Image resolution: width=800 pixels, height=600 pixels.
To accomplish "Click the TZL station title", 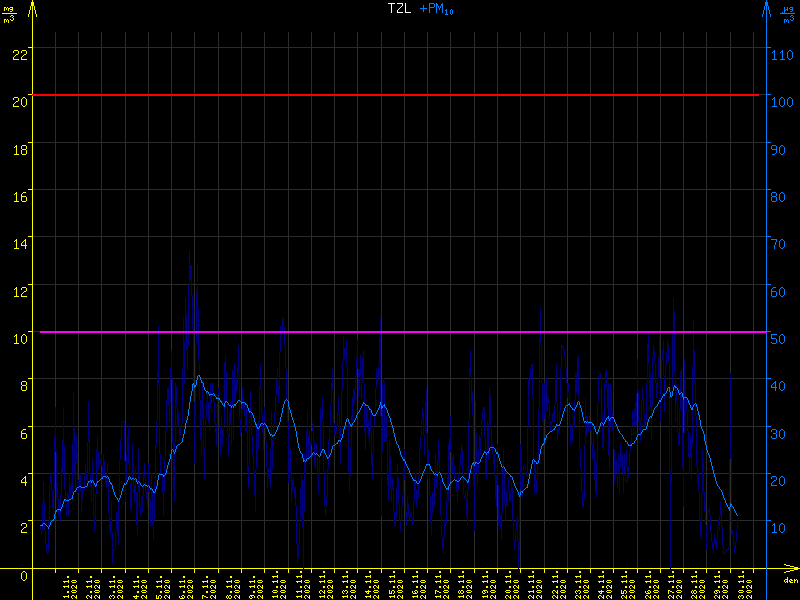I will pyautogui.click(x=399, y=9).
